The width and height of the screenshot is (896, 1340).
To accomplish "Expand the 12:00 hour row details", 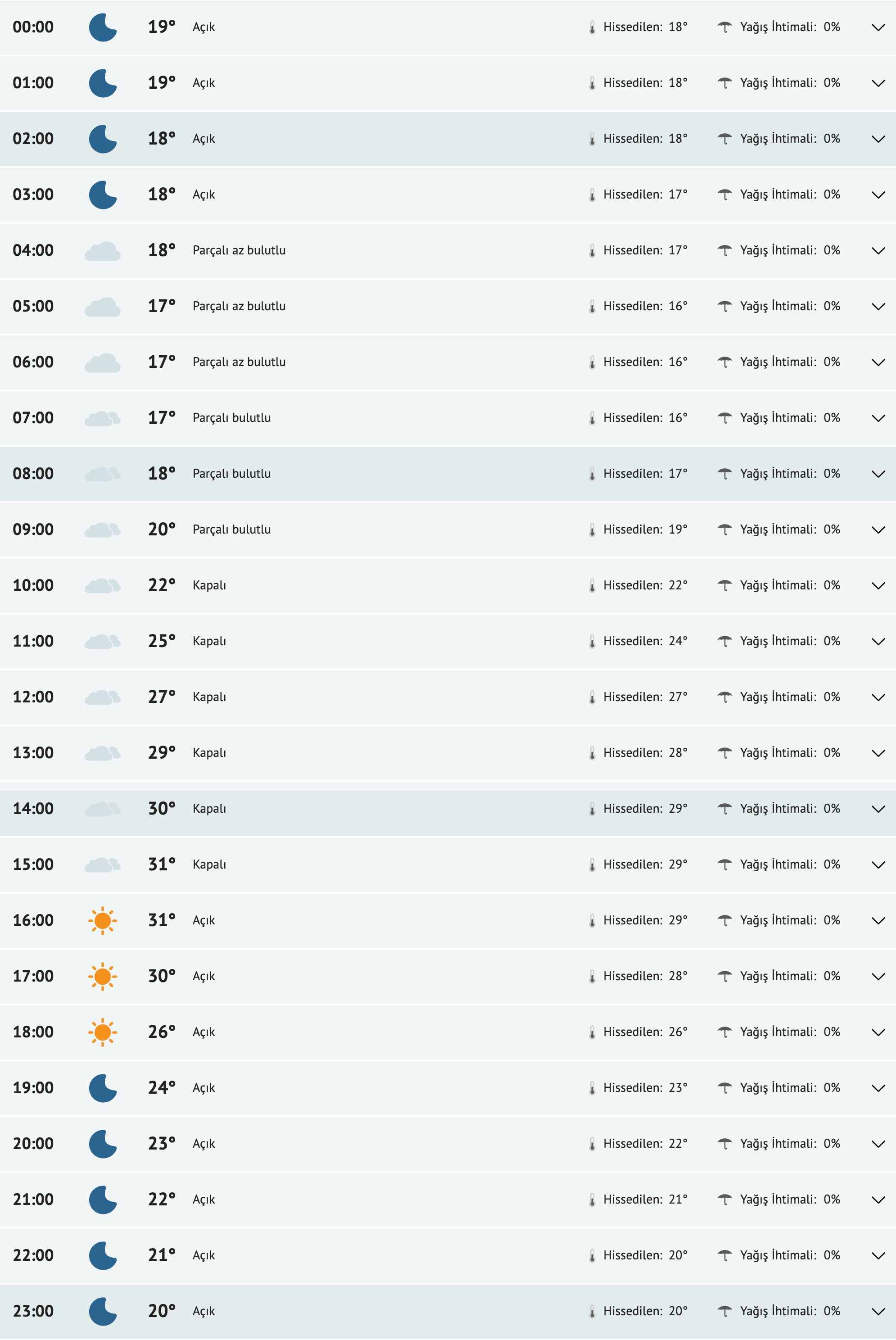I will [878, 697].
